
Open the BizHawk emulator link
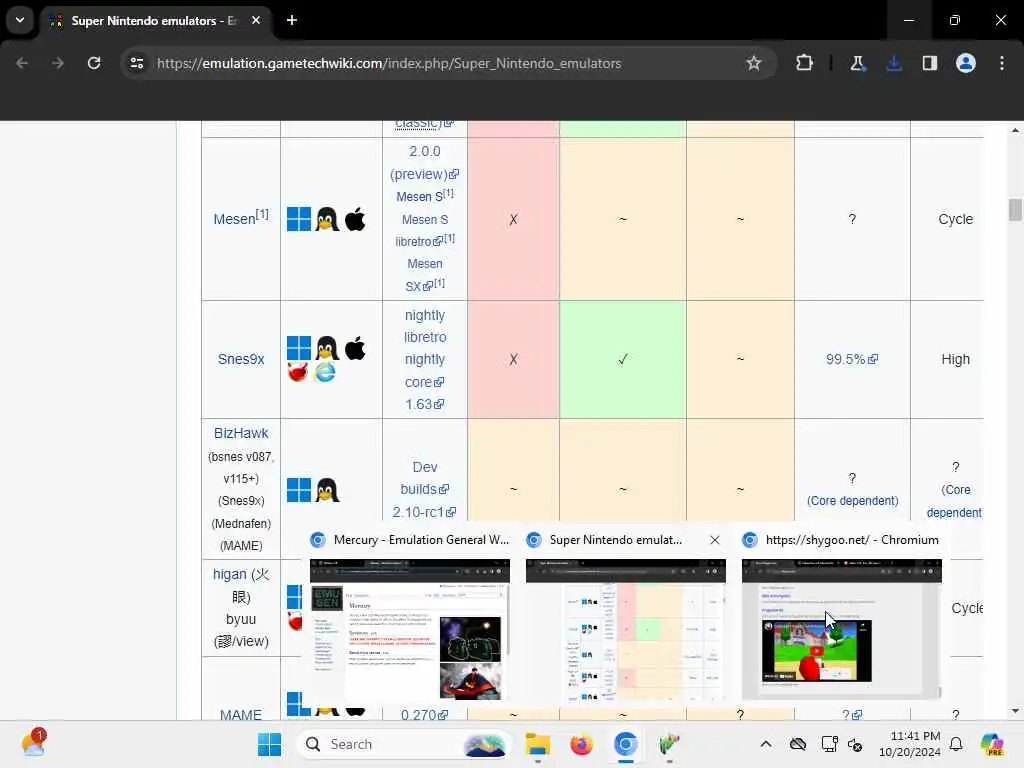tap(241, 434)
